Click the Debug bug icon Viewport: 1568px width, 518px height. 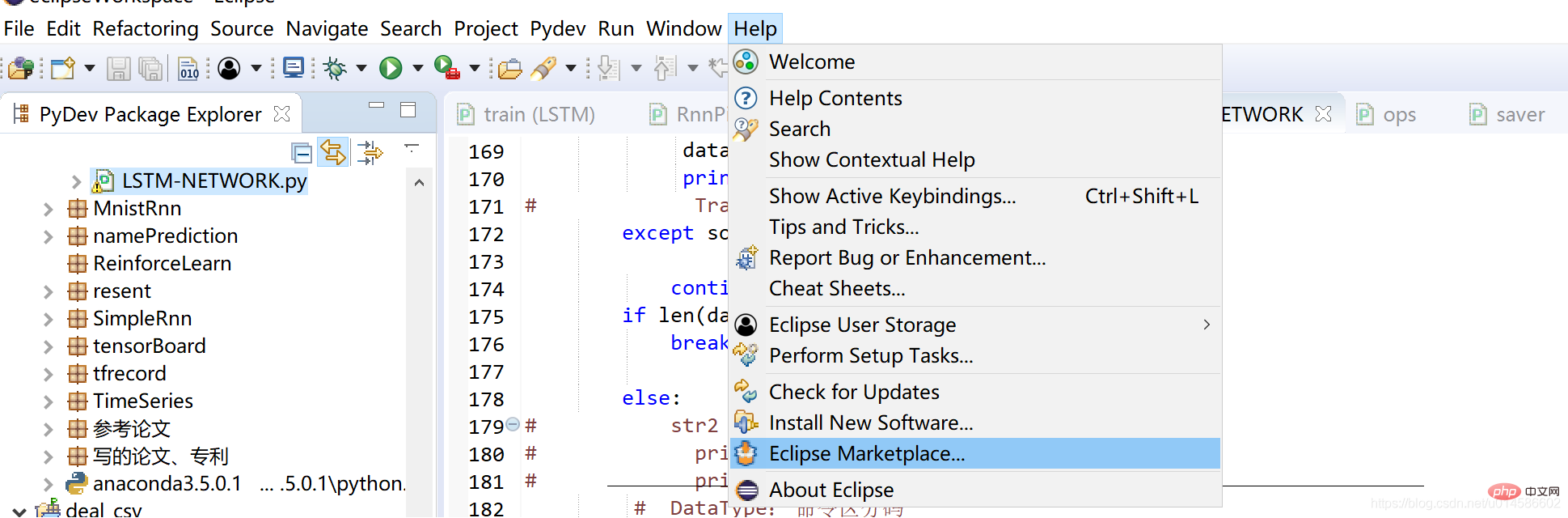[x=334, y=68]
